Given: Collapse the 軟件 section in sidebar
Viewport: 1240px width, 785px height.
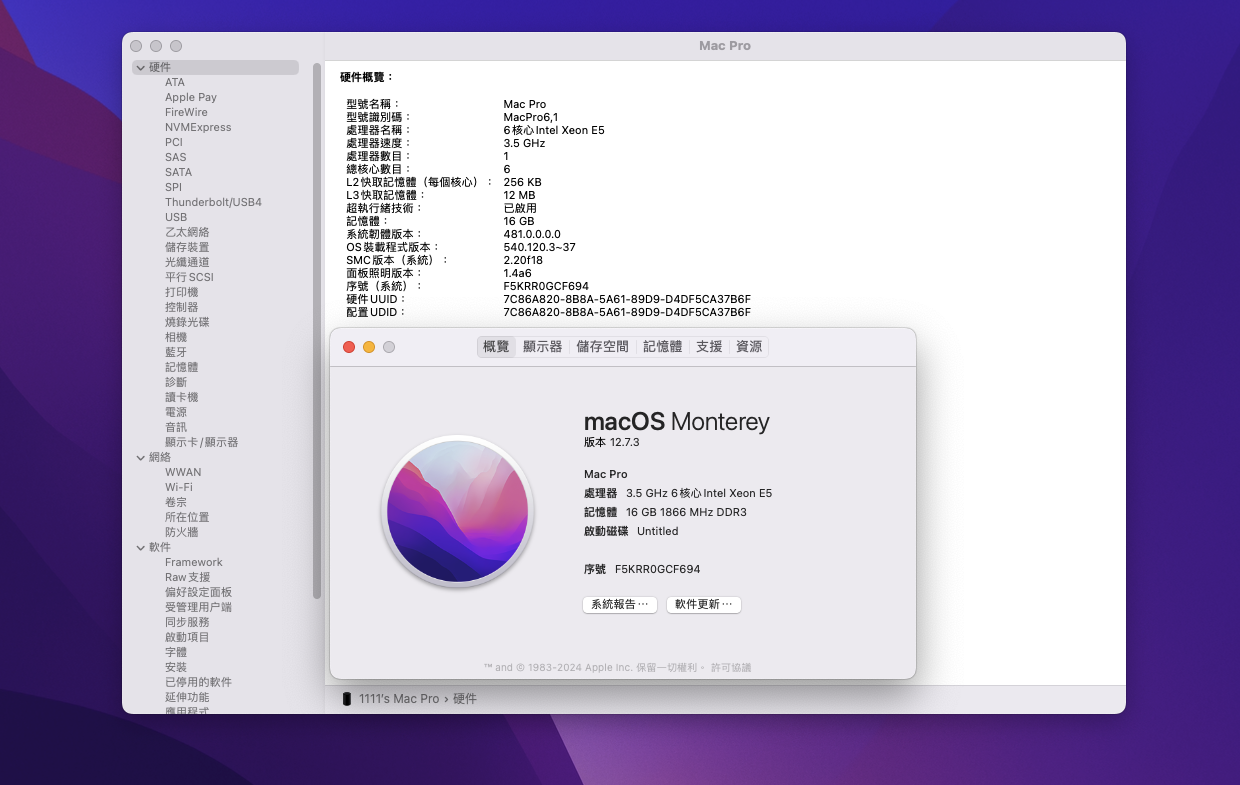Looking at the screenshot, I should click(141, 547).
